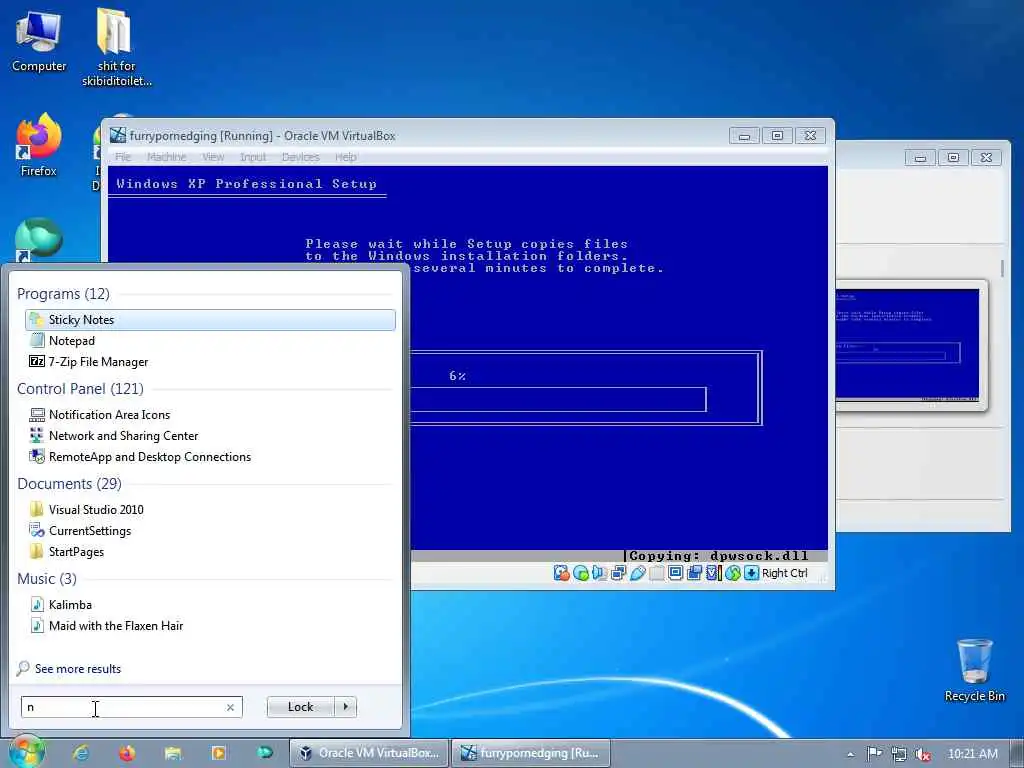Click the display monitor icon in VM status bar
The image size is (1024, 768).
coord(675,573)
